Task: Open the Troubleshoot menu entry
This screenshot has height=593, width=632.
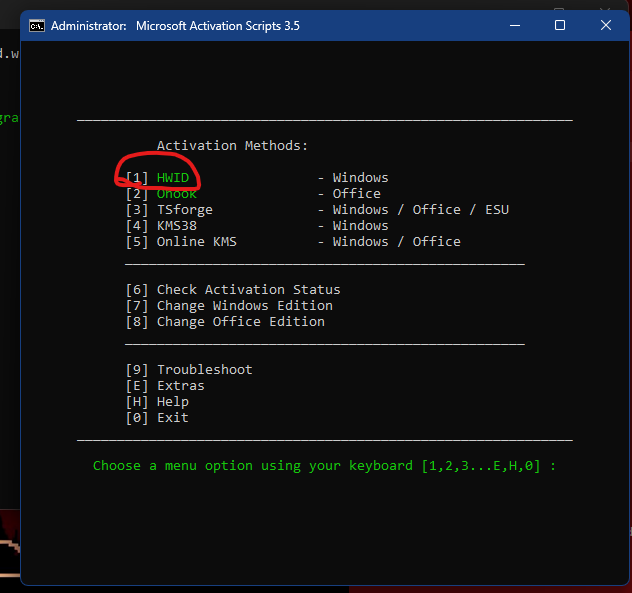Action: point(189,370)
